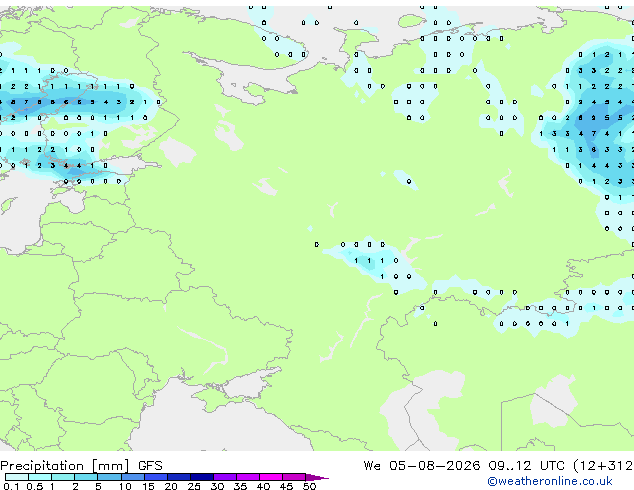Click the 30–35 mm purple legend box

click(225, 477)
